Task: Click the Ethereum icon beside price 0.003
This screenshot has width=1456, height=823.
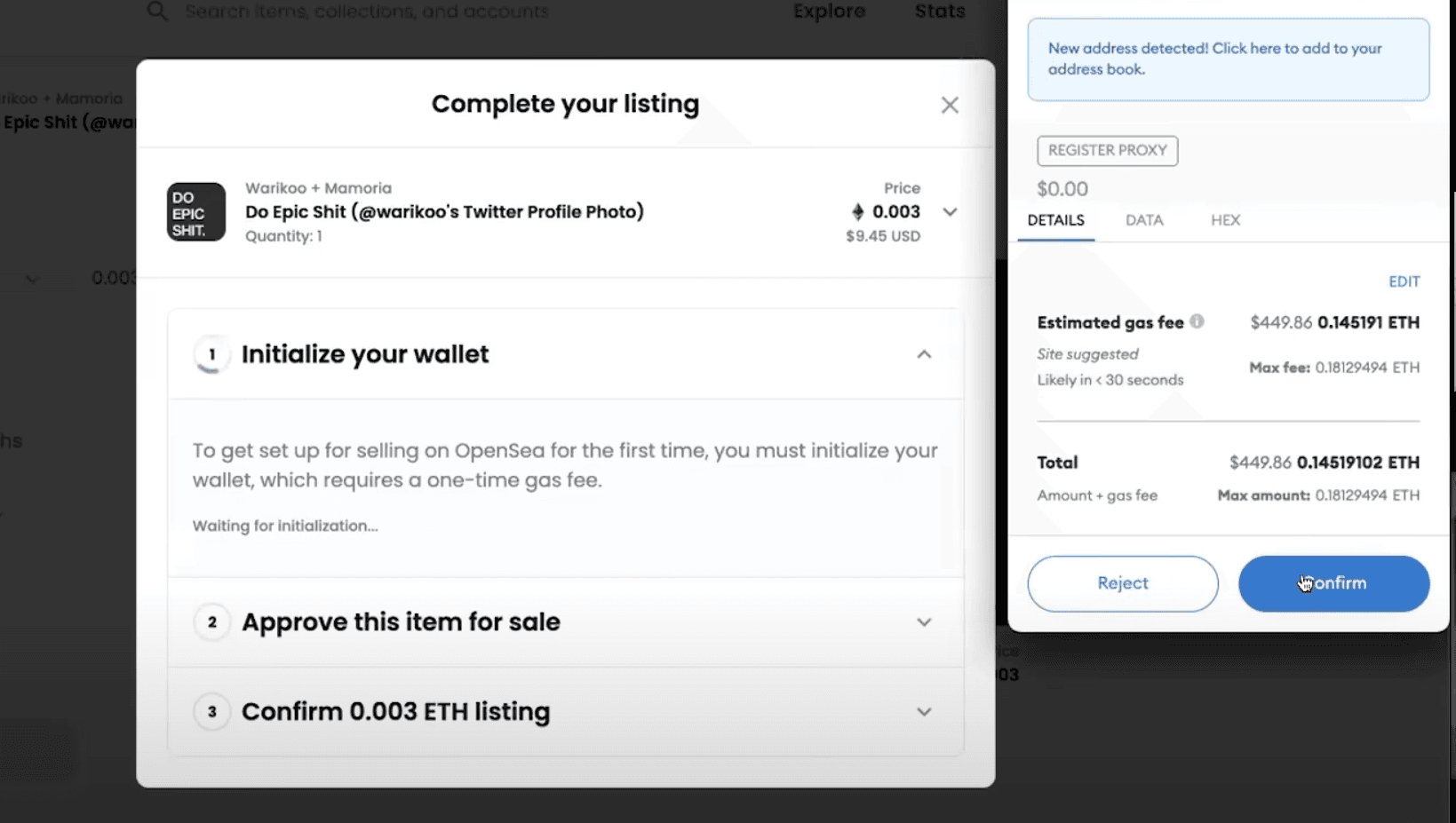Action: point(857,211)
